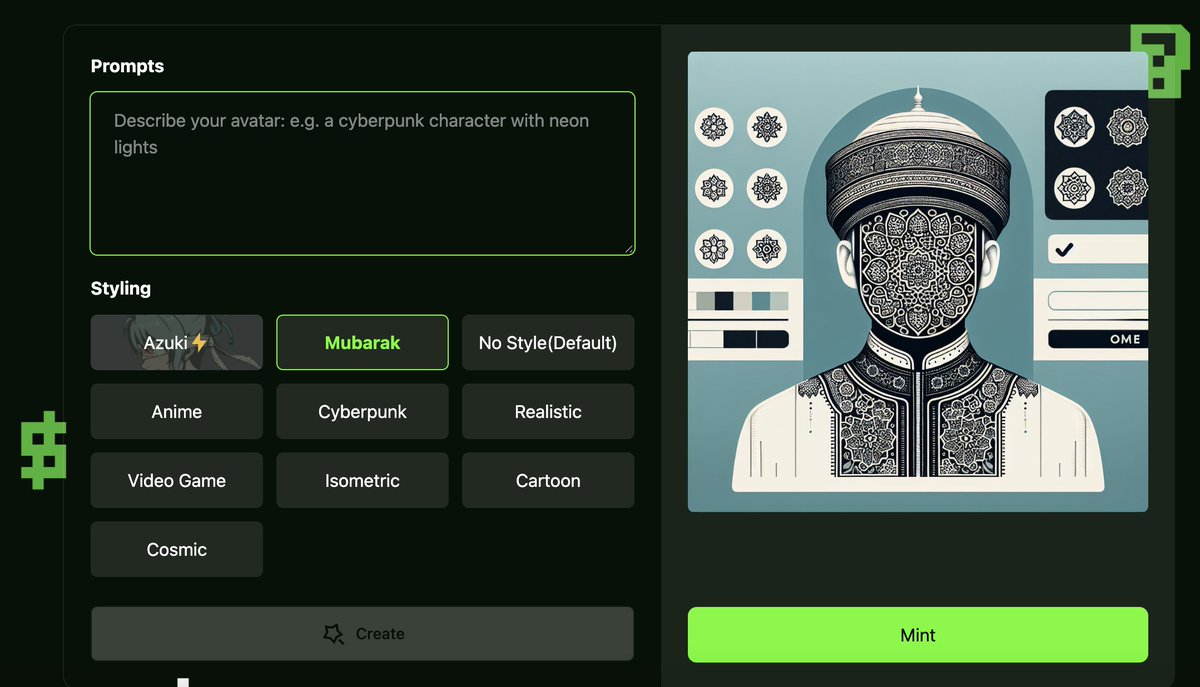Image resolution: width=1200 pixels, height=687 pixels.
Task: Click the prompt description text area
Action: tap(362, 173)
